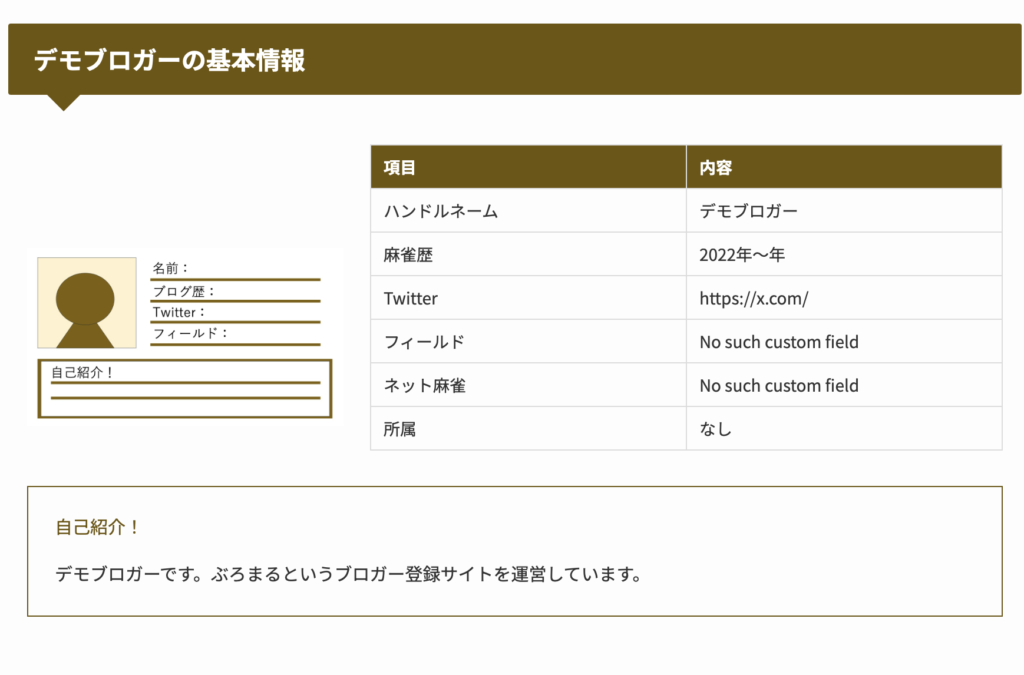Click the ハンドルネーム table cell

441,211
